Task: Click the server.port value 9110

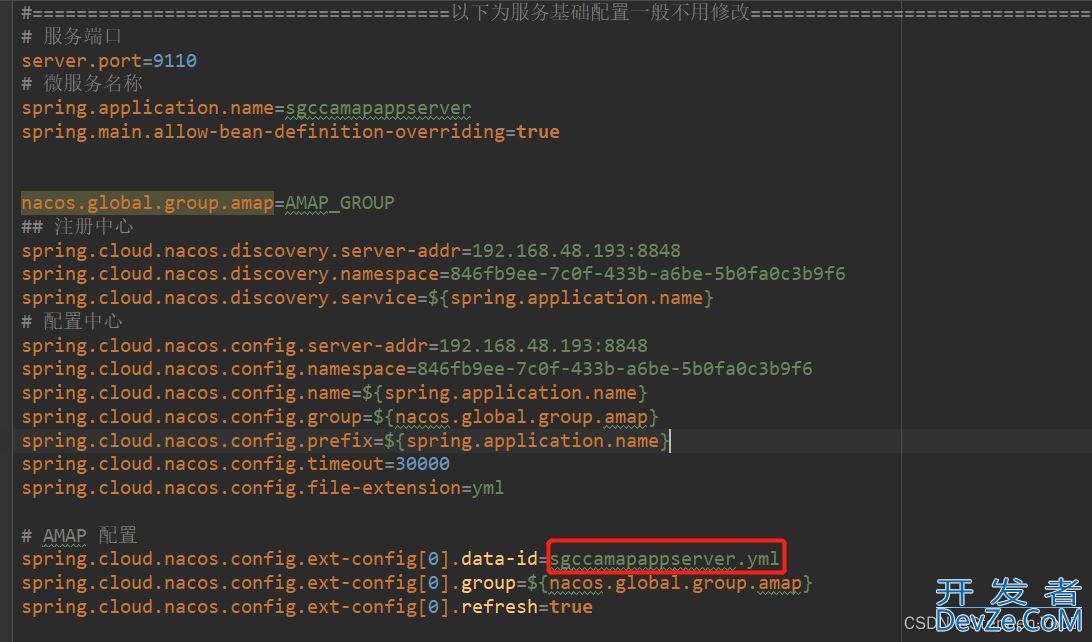Action: coord(175,61)
